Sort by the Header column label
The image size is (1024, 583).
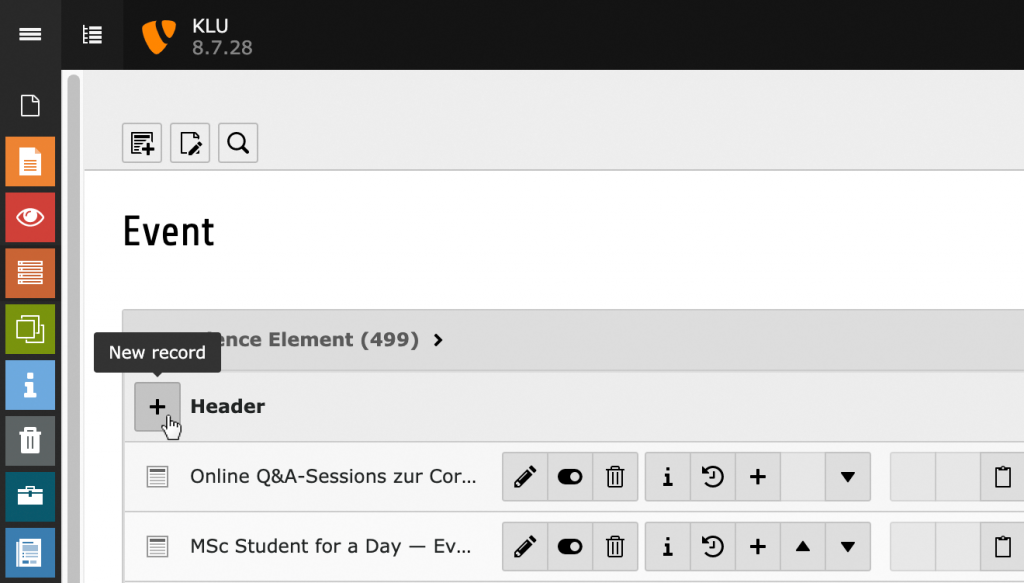(x=227, y=406)
